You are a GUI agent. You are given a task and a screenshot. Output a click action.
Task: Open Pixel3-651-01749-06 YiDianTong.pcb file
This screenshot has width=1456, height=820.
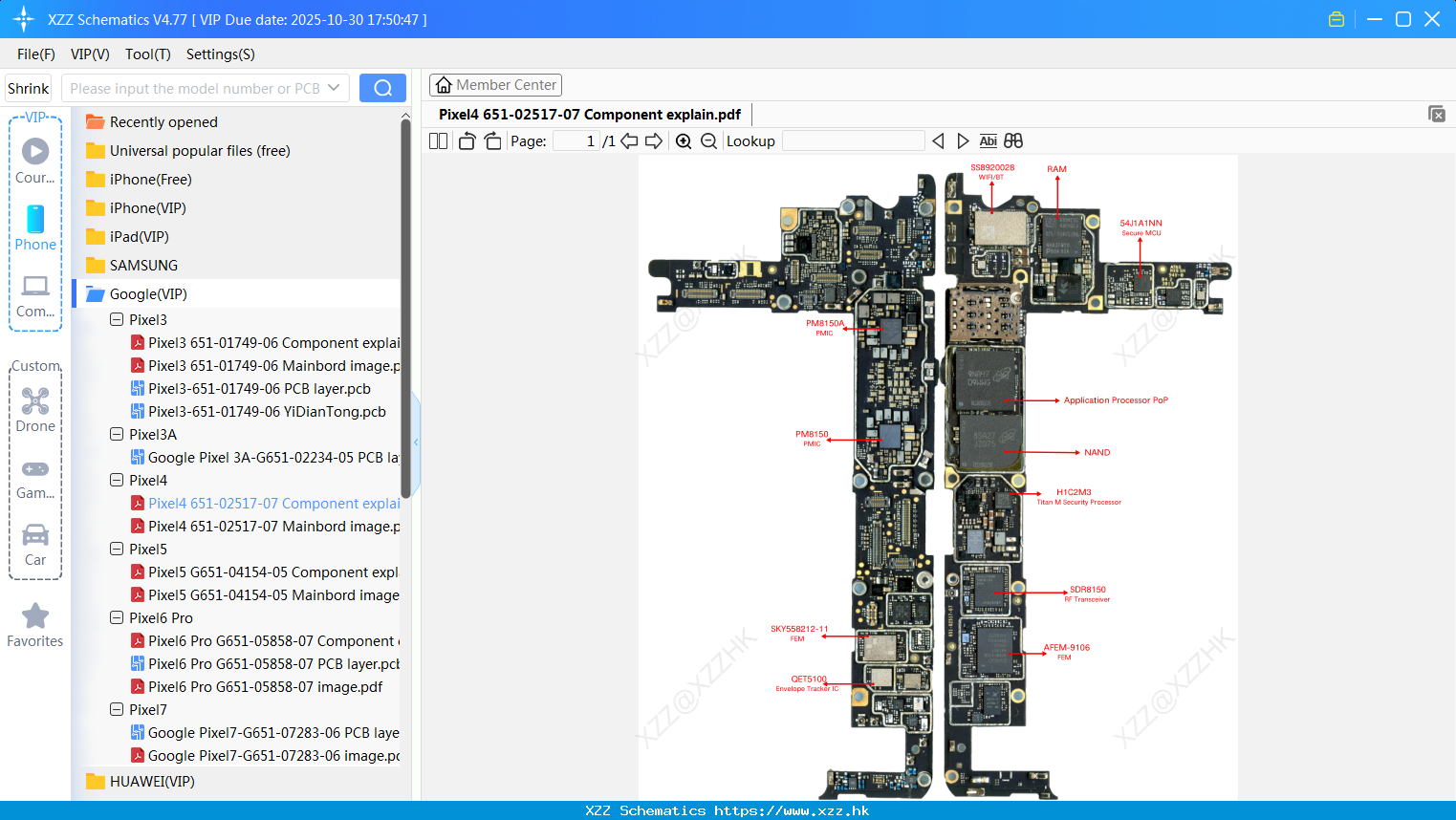coord(258,412)
